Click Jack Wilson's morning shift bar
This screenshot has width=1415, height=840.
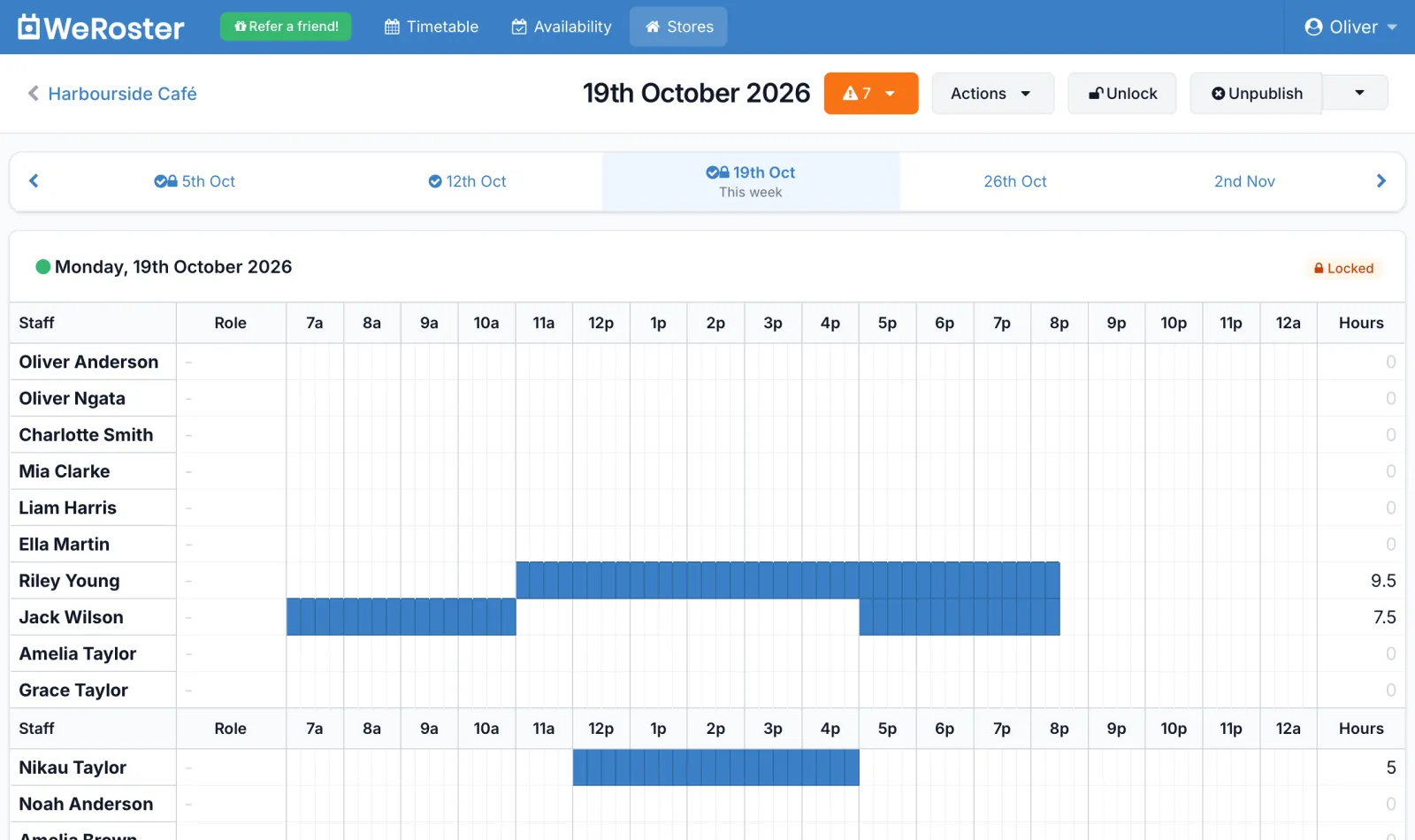[x=402, y=616]
